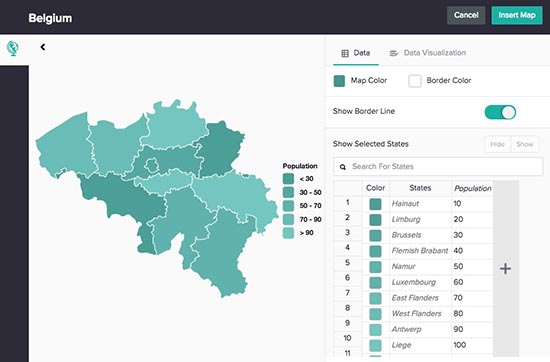Select the Luxembourg state cell
Image resolution: width=550 pixels, height=362 pixels.
coord(420,282)
